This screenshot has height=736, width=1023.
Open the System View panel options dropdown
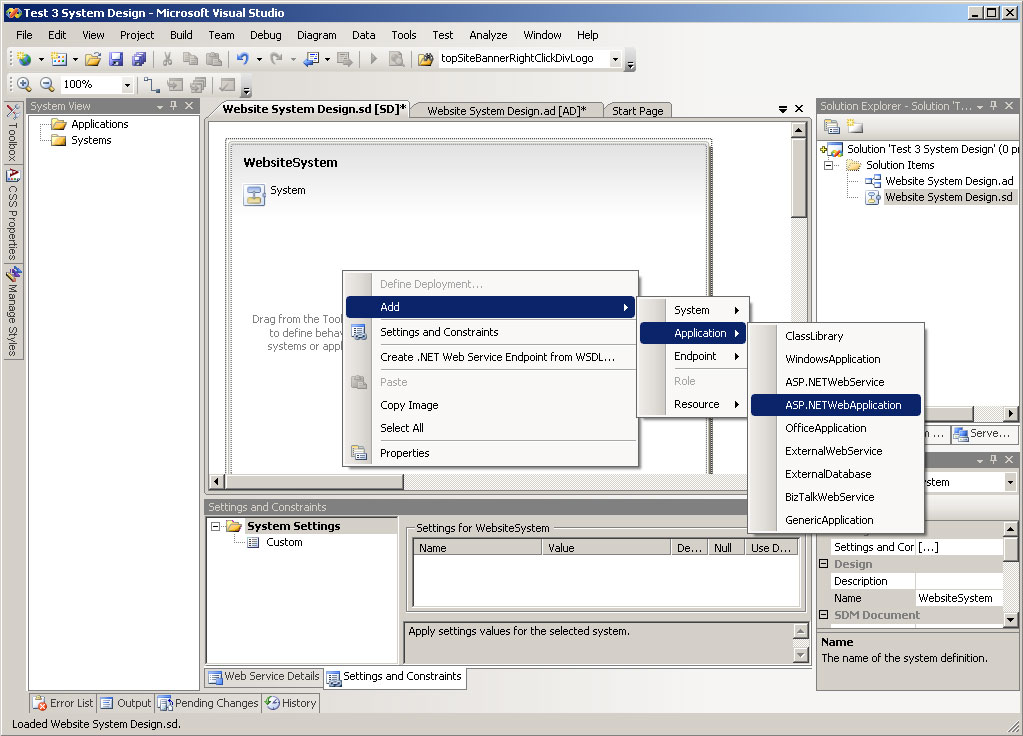pos(160,106)
